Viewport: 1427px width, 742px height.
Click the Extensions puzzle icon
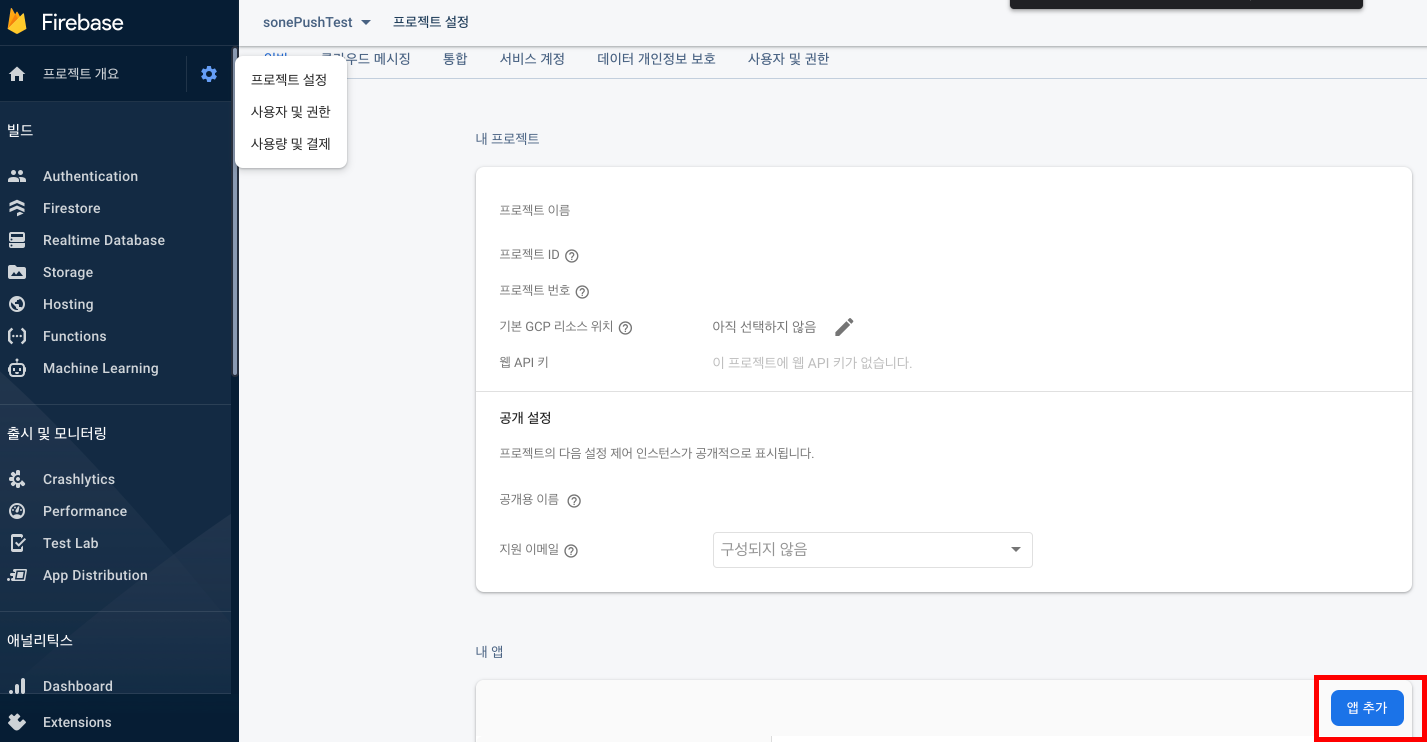[17, 722]
